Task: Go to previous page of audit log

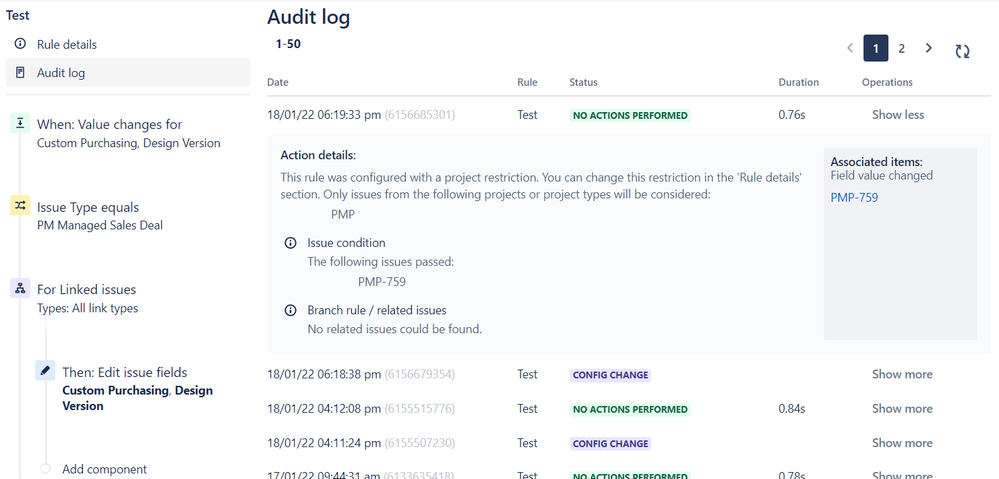Action: (x=849, y=48)
